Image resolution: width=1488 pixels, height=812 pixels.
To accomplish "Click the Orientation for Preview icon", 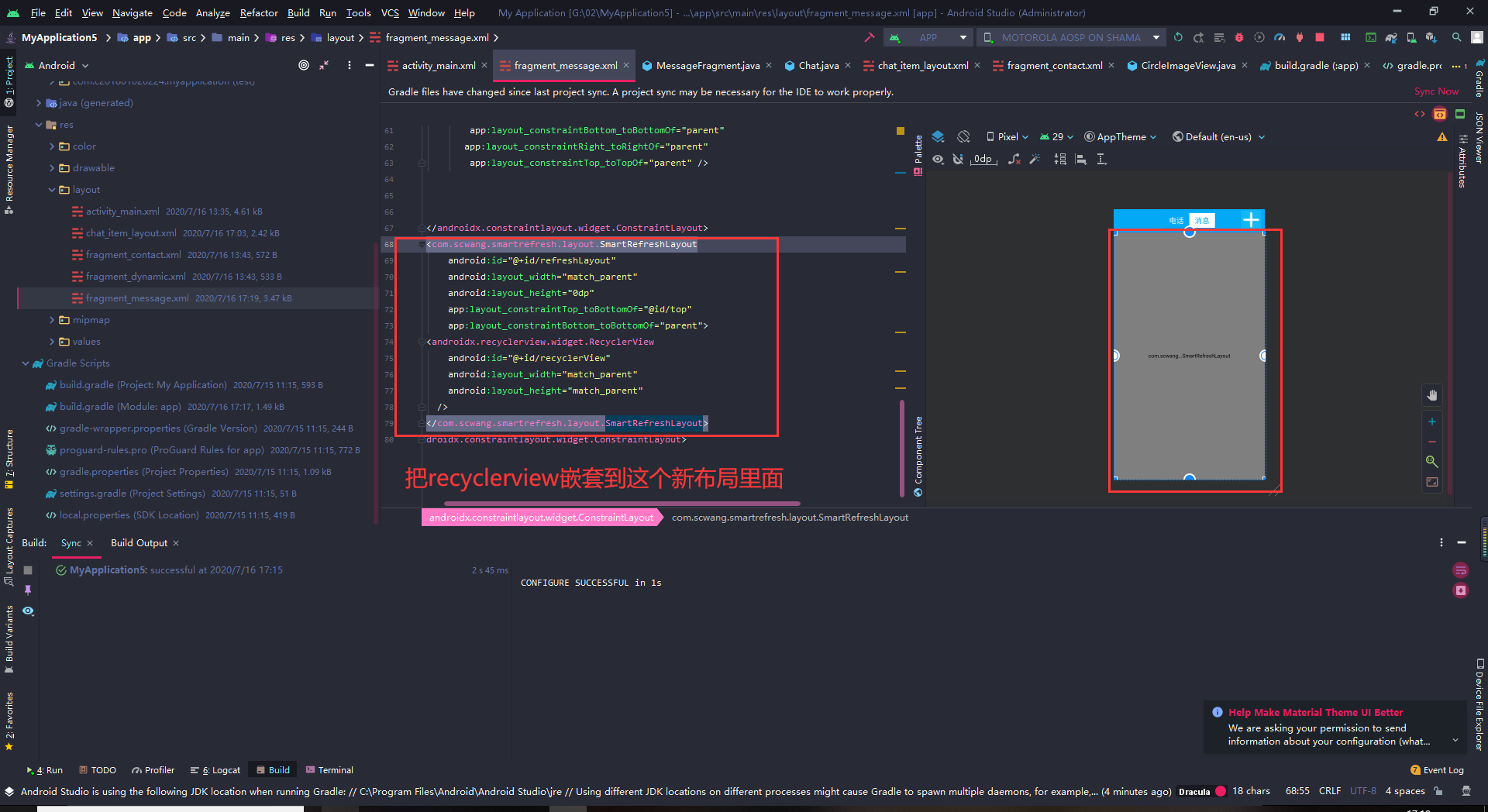I will (x=963, y=136).
